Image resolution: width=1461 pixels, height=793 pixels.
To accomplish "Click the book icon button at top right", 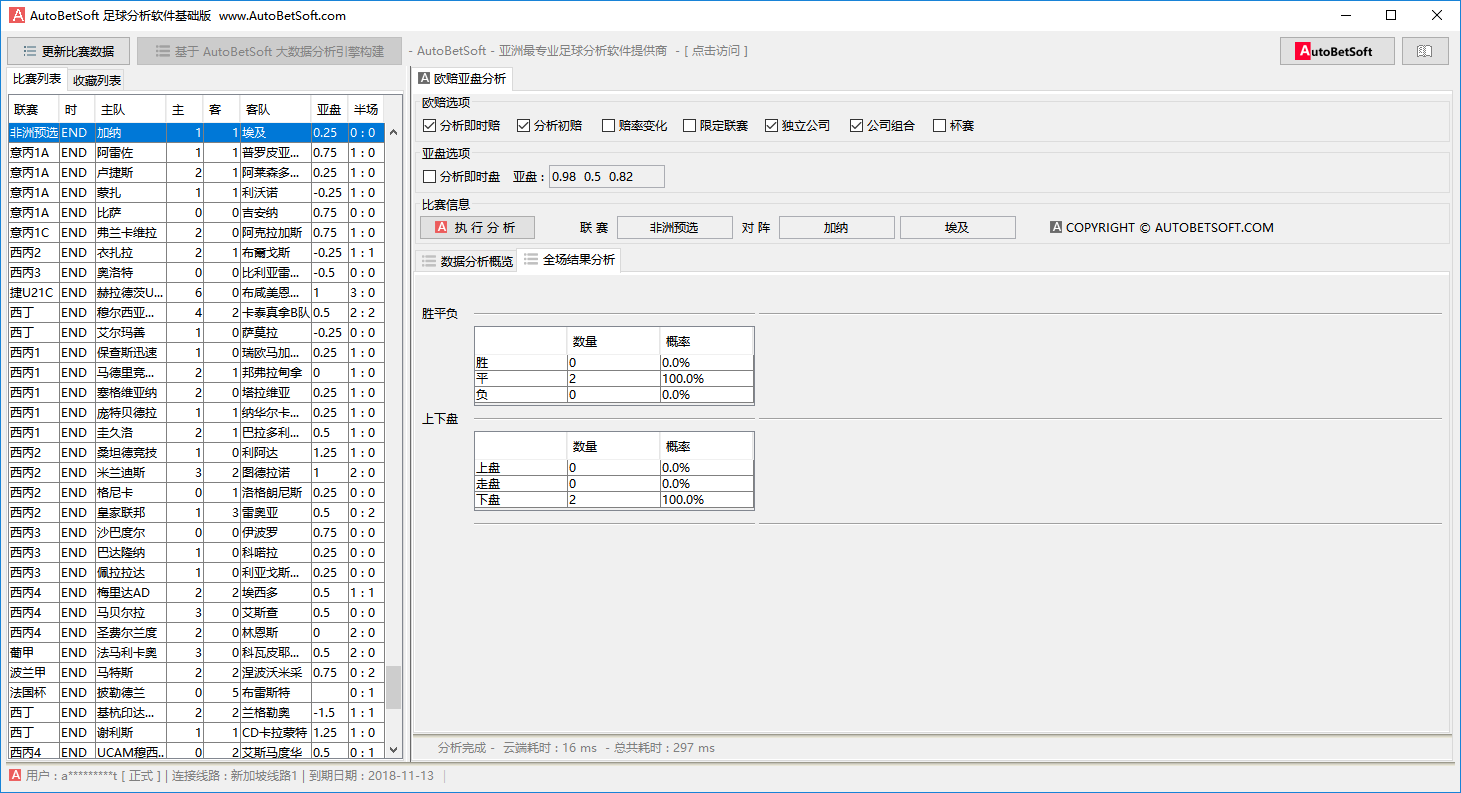I will [x=1425, y=51].
